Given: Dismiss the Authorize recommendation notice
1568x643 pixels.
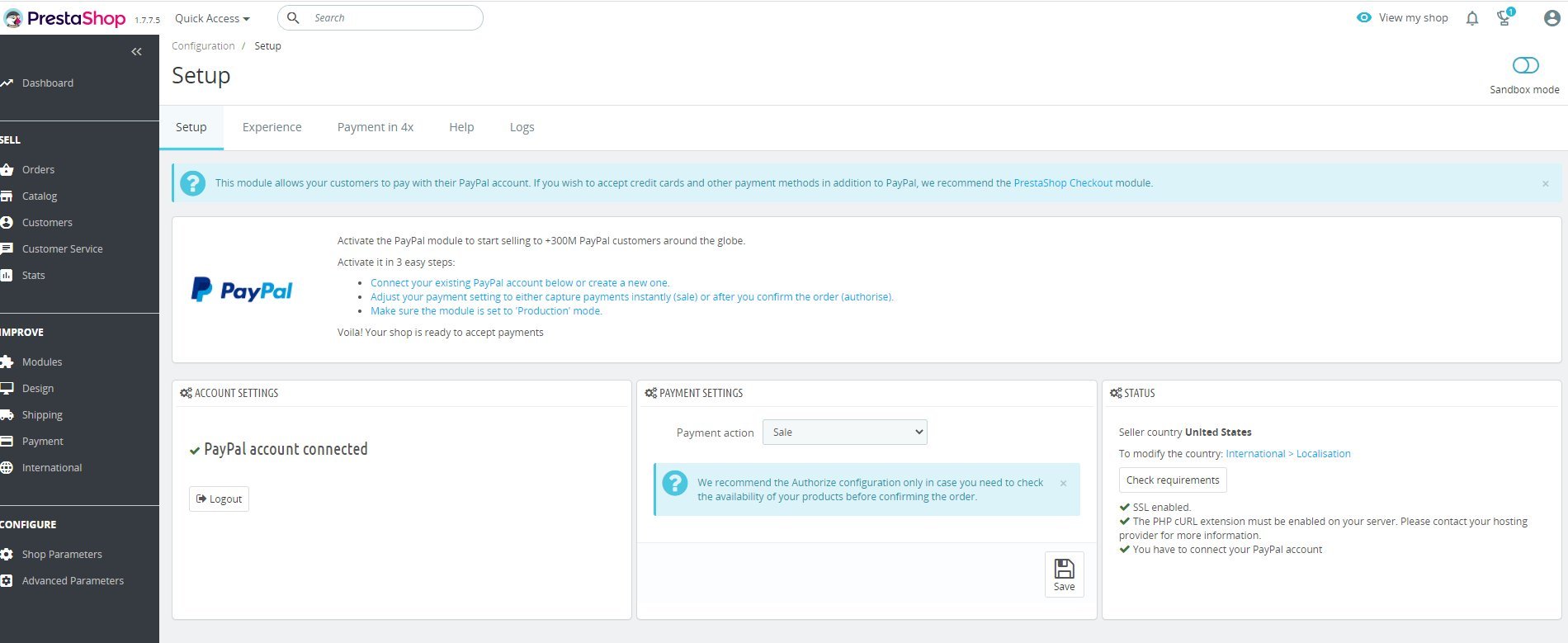Looking at the screenshot, I should [x=1063, y=483].
